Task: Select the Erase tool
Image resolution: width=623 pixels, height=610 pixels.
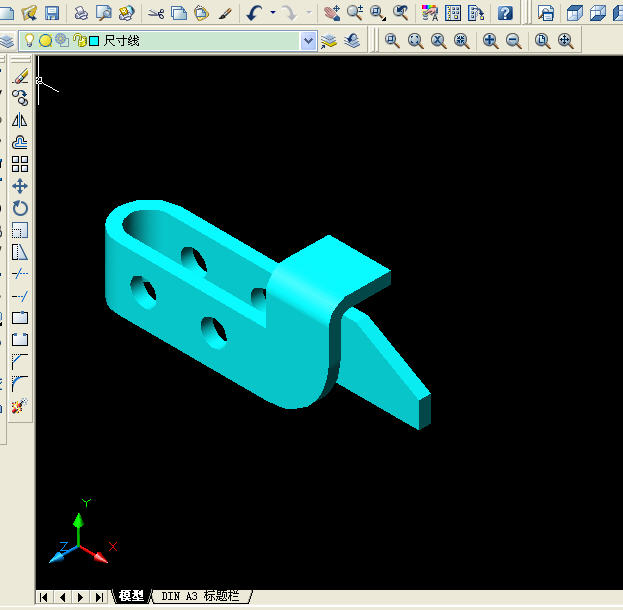Action: click(x=20, y=76)
